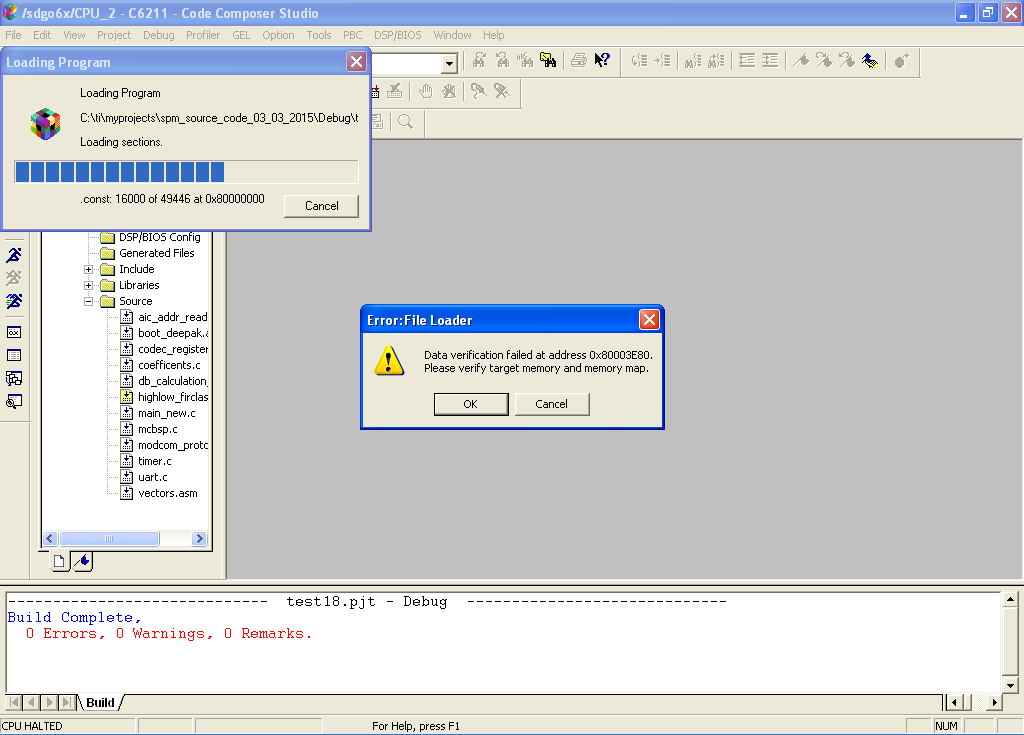Click the 'Build Complete,' text in output
1024x735 pixels.
(74, 617)
